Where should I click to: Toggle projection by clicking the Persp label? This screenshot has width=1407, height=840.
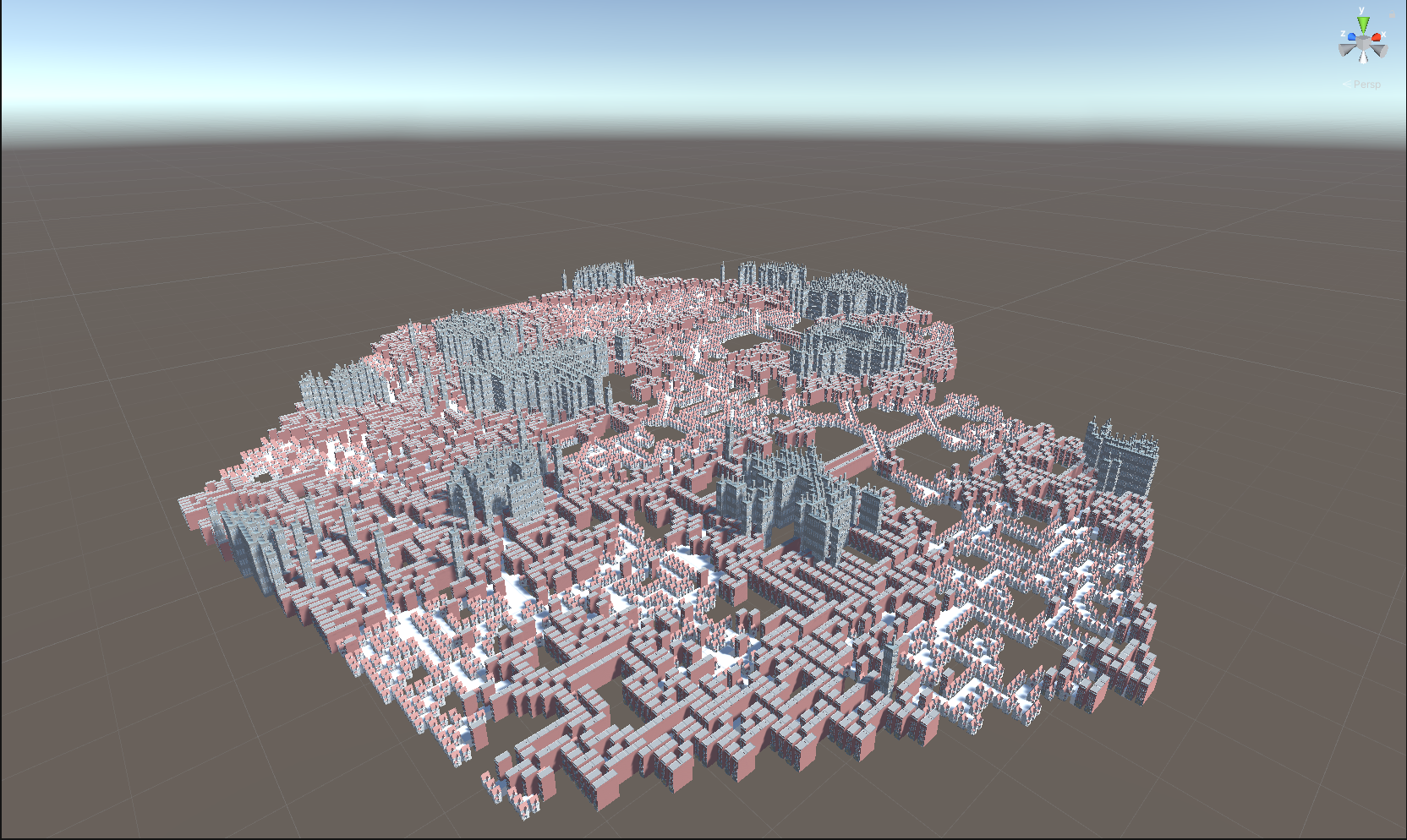(1367, 84)
